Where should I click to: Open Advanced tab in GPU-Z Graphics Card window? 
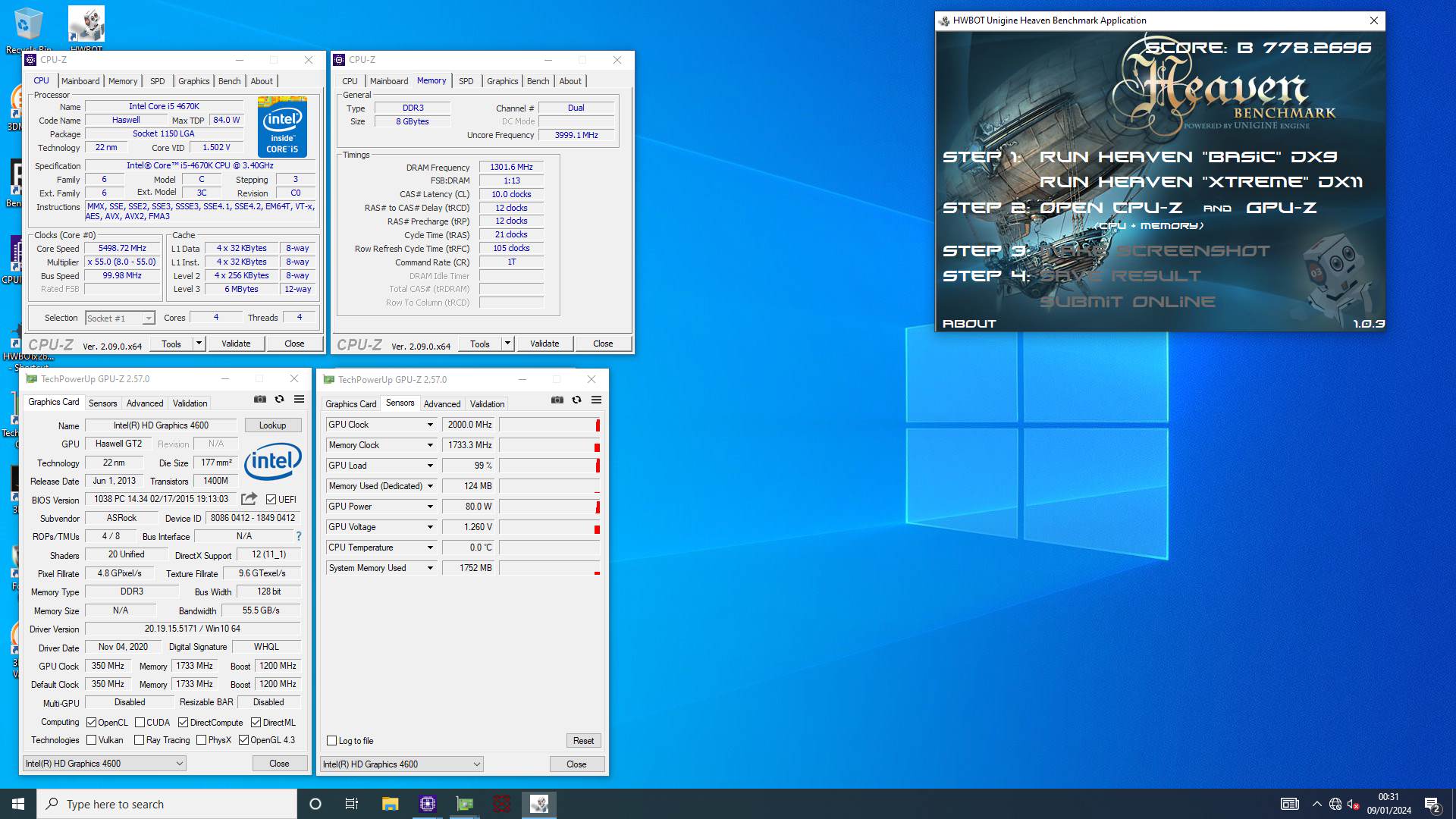145,403
